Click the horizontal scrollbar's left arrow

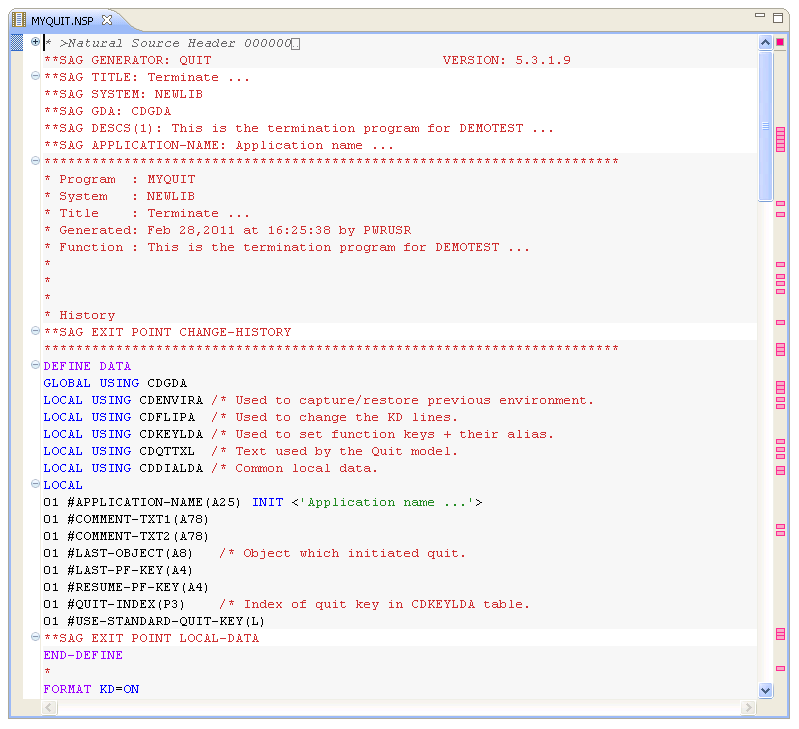click(49, 707)
